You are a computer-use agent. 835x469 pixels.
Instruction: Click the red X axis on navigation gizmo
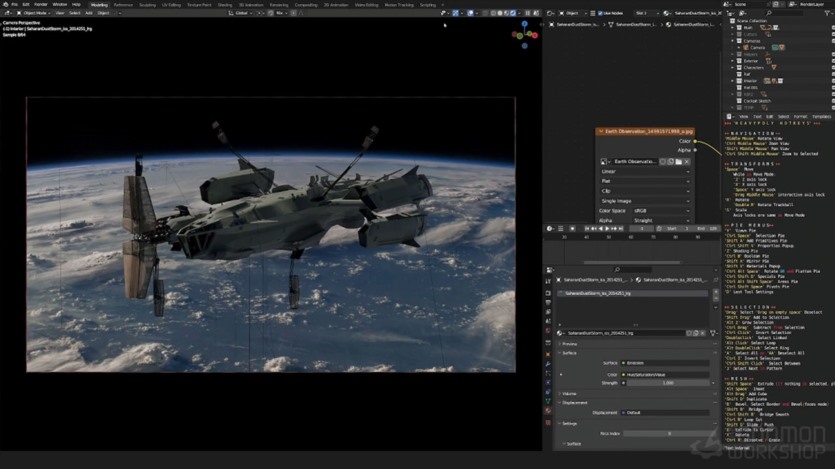pyautogui.click(x=535, y=35)
